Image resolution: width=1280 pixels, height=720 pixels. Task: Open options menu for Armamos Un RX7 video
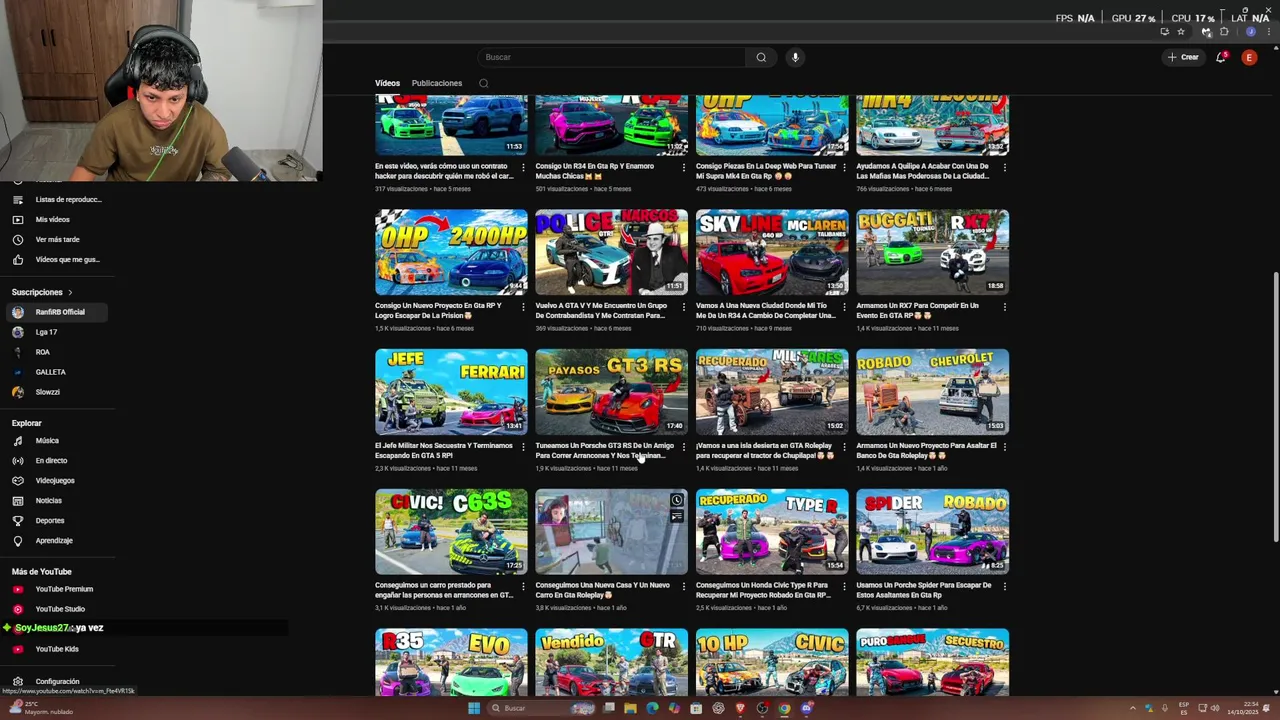click(1004, 306)
